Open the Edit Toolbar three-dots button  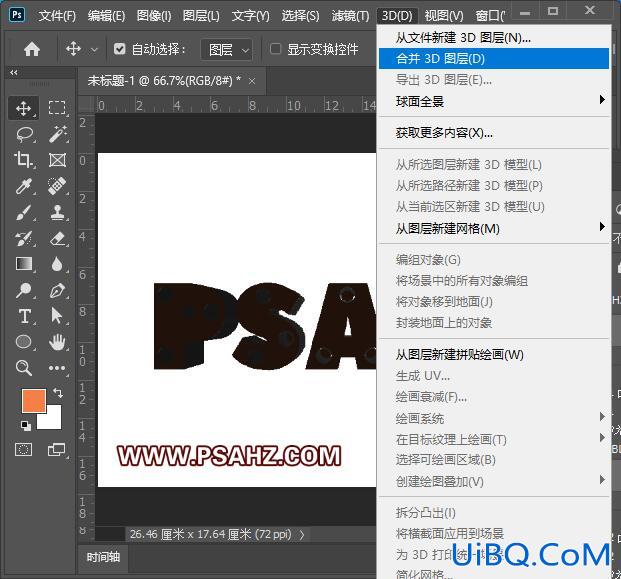pos(57,368)
